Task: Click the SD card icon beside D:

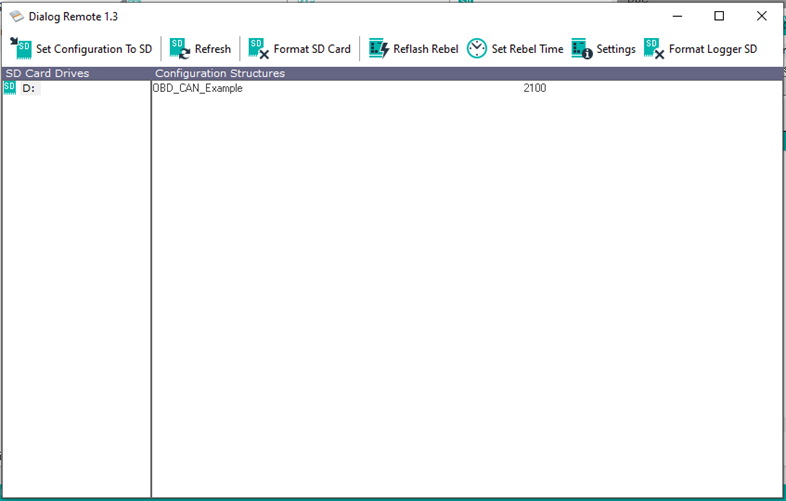Action: tap(10, 88)
